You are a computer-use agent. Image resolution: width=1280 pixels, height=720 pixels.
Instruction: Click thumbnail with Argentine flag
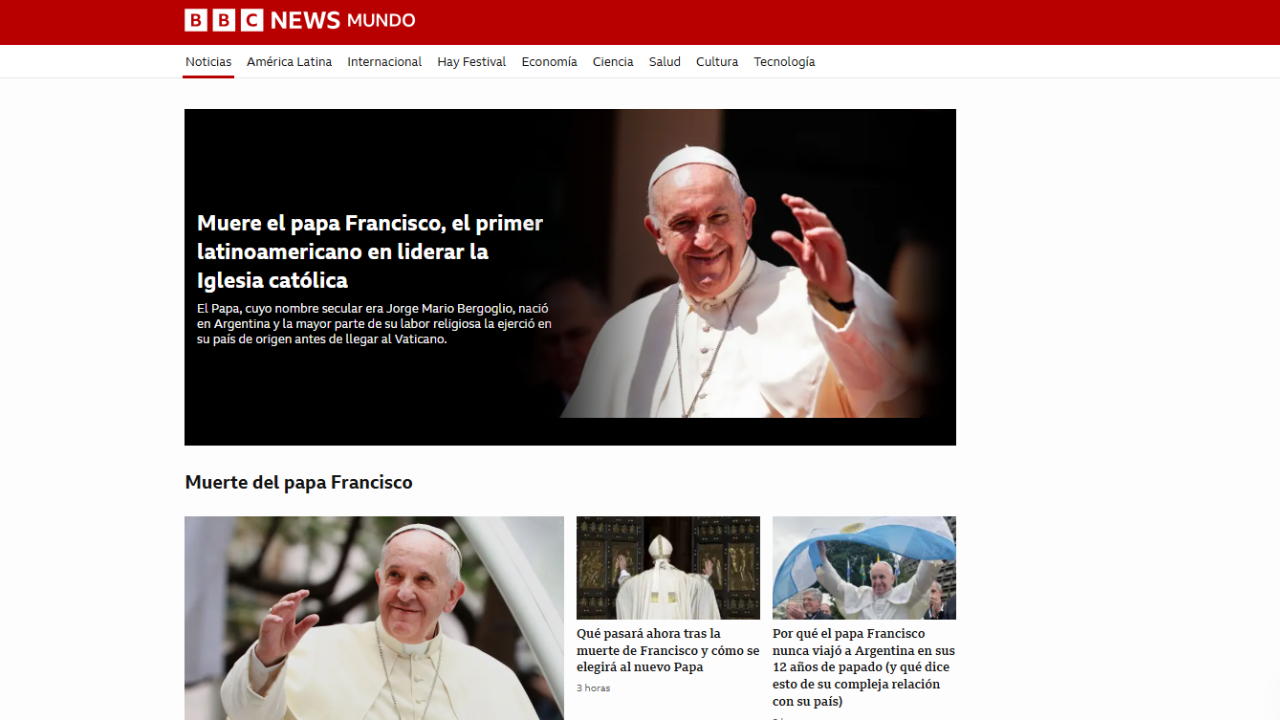click(863, 567)
